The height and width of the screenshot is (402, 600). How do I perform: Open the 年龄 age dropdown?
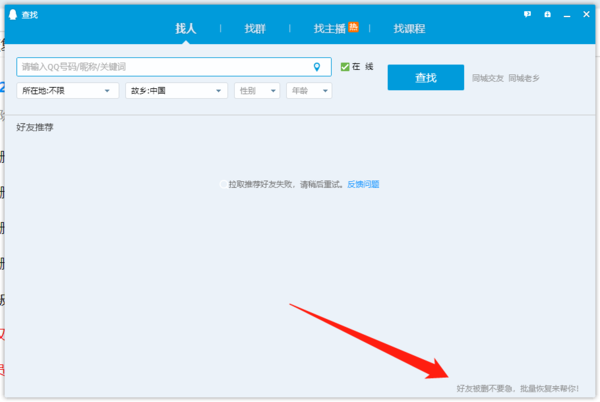click(309, 91)
